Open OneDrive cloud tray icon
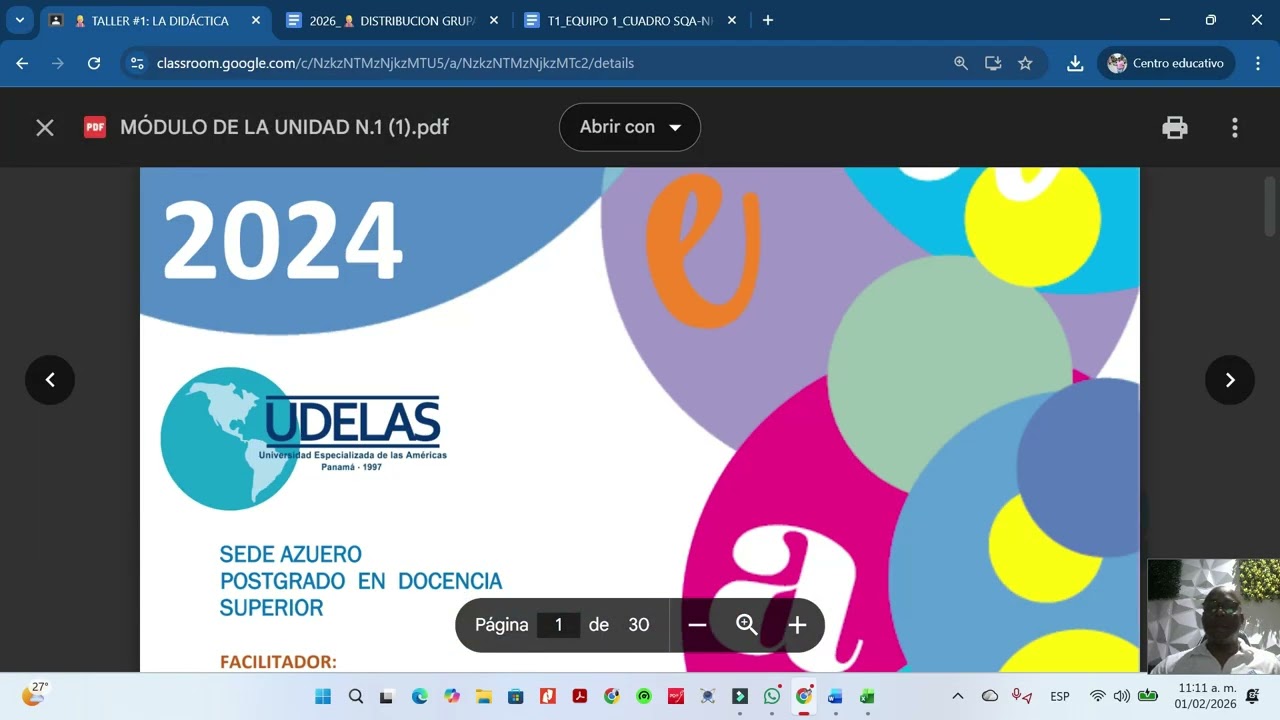The width and height of the screenshot is (1280, 720). pos(990,696)
